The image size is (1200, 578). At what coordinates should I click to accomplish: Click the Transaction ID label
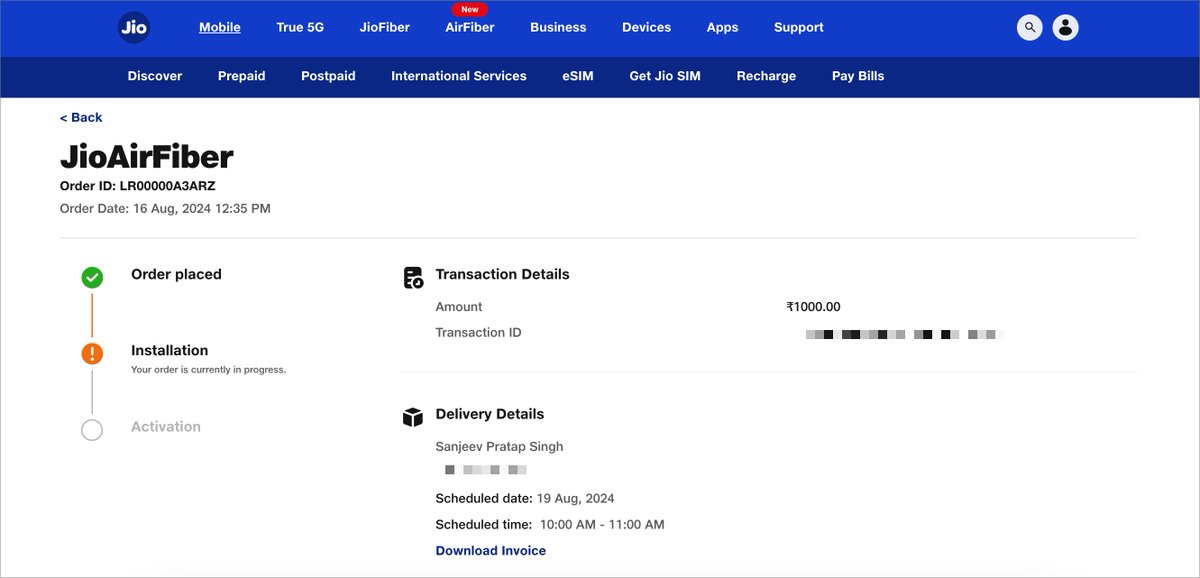tap(479, 333)
